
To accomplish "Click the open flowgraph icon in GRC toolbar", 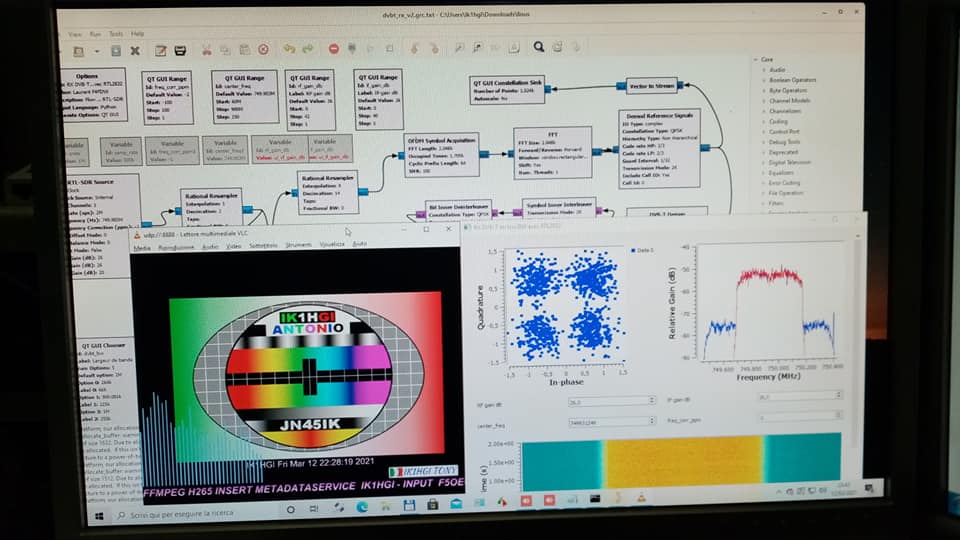I will coord(78,51).
